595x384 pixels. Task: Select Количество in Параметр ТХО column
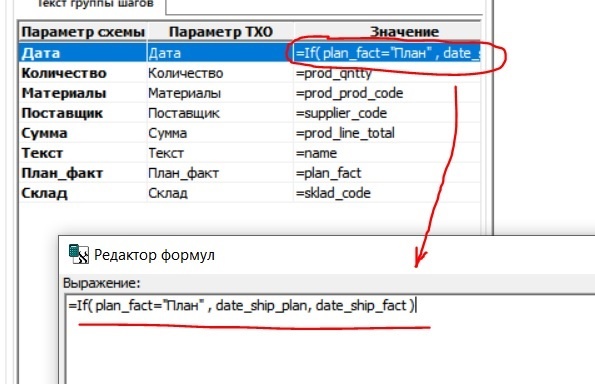[x=220, y=73]
